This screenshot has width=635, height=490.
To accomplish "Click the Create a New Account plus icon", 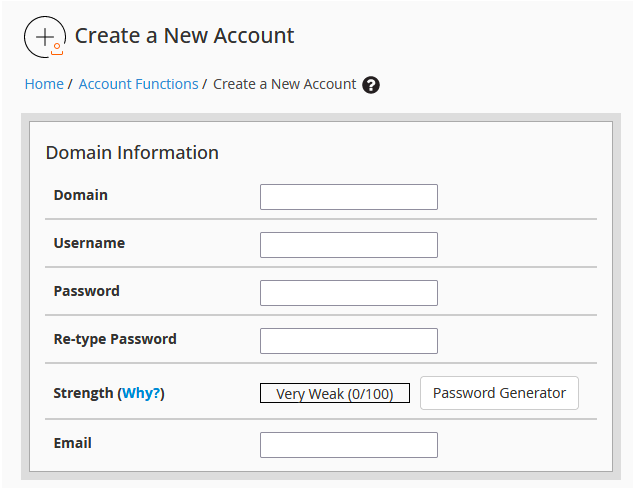I will (x=44, y=37).
